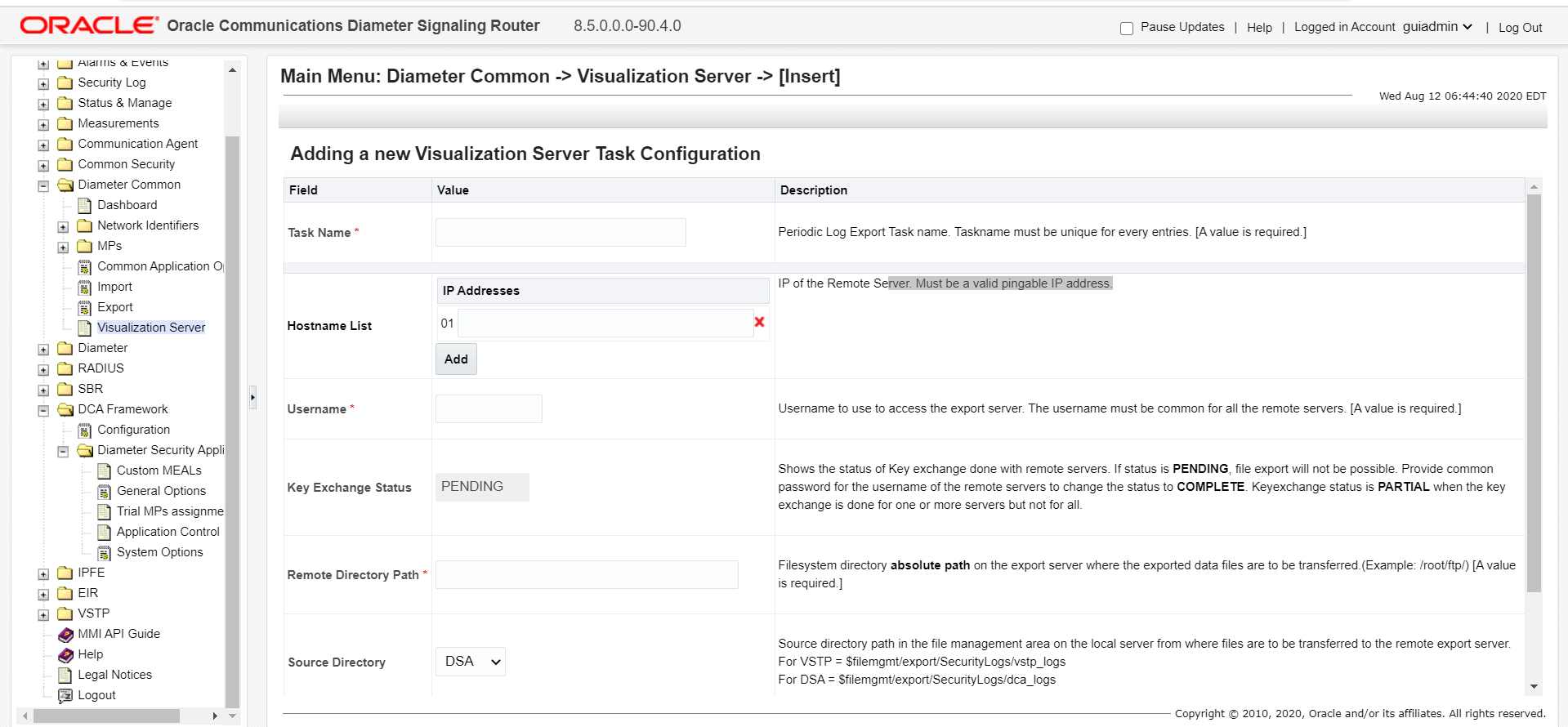Click the Help book icon in tree
1568x727 pixels.
(x=65, y=654)
